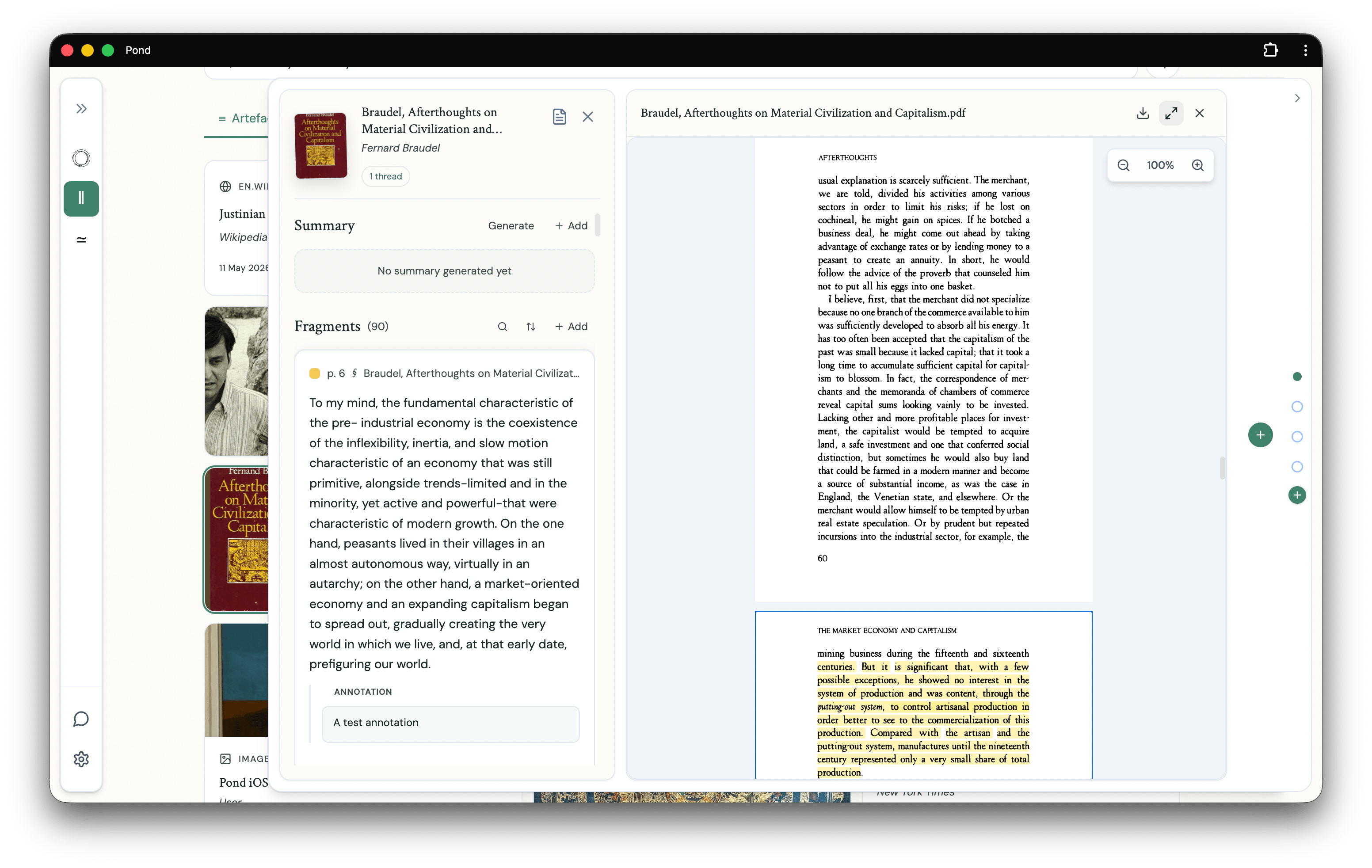Click the small green plus button below dots
This screenshot has height=868, width=1372.
[1297, 495]
